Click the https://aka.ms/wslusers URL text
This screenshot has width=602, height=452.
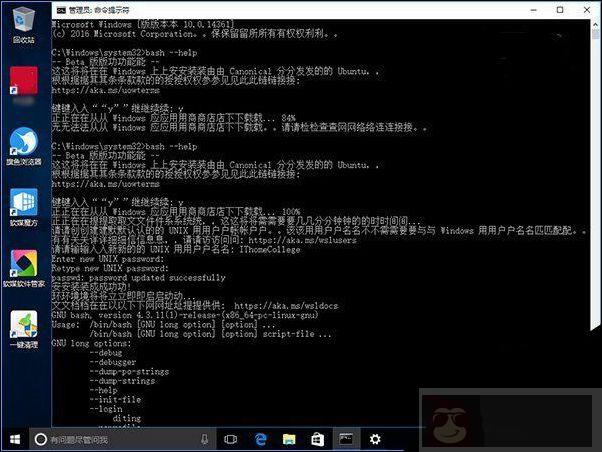[302, 240]
